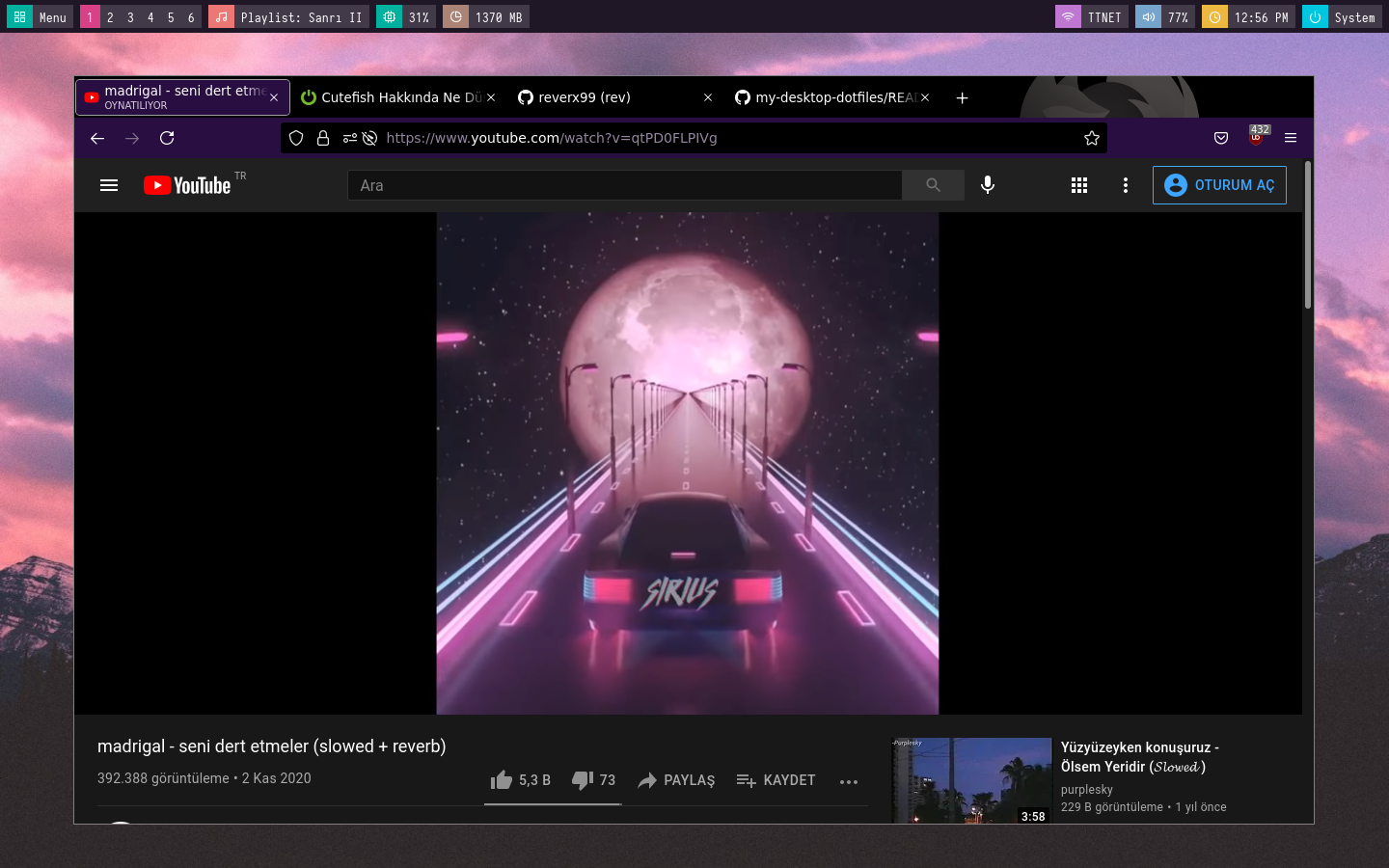Like the video with thumbs up
The height and width of the screenshot is (868, 1389).
pos(520,780)
